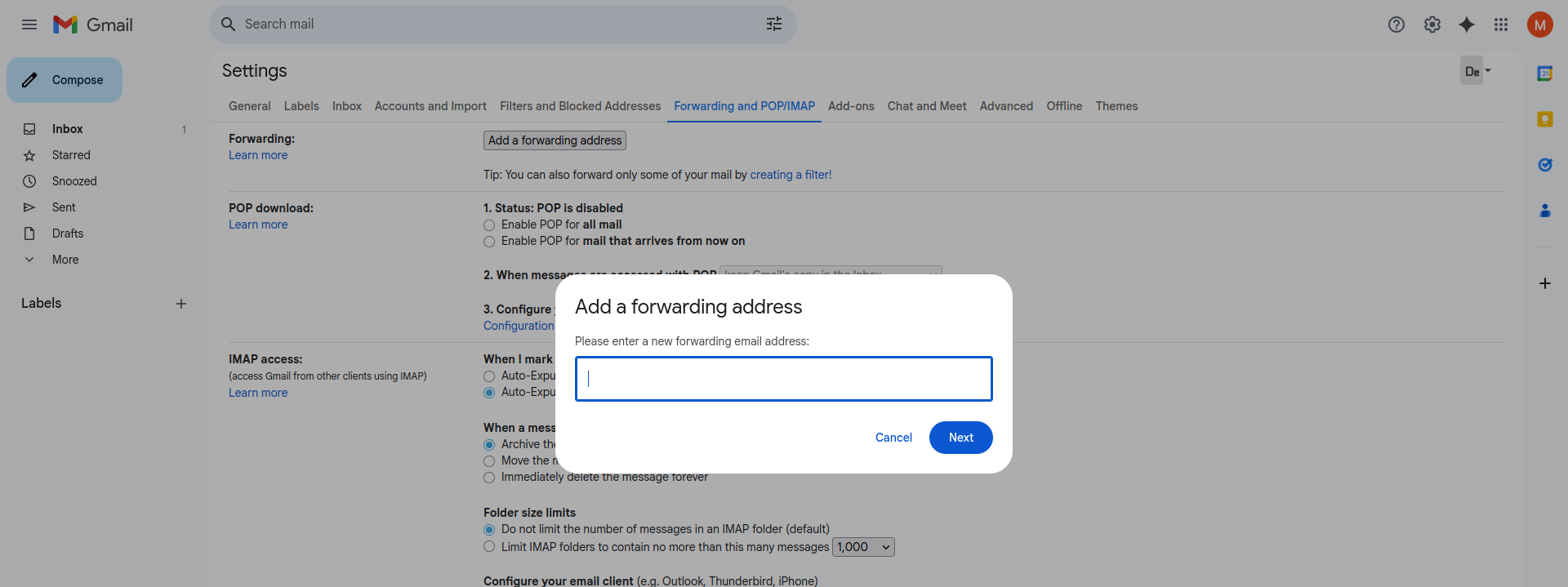Select the first Auto-Expunge radio option
The height and width of the screenshot is (587, 1568).
[x=489, y=376]
